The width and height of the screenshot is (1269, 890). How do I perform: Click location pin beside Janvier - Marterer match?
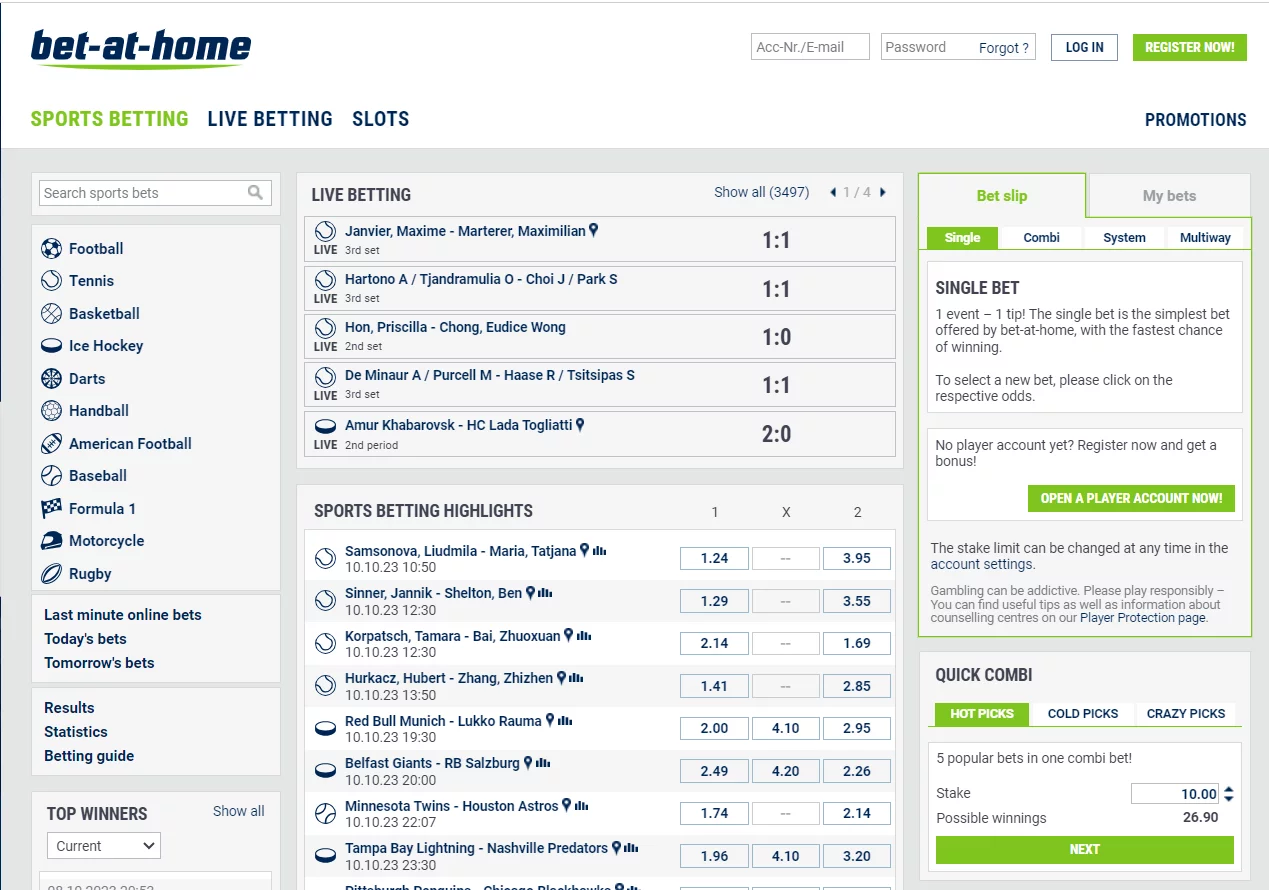point(593,231)
